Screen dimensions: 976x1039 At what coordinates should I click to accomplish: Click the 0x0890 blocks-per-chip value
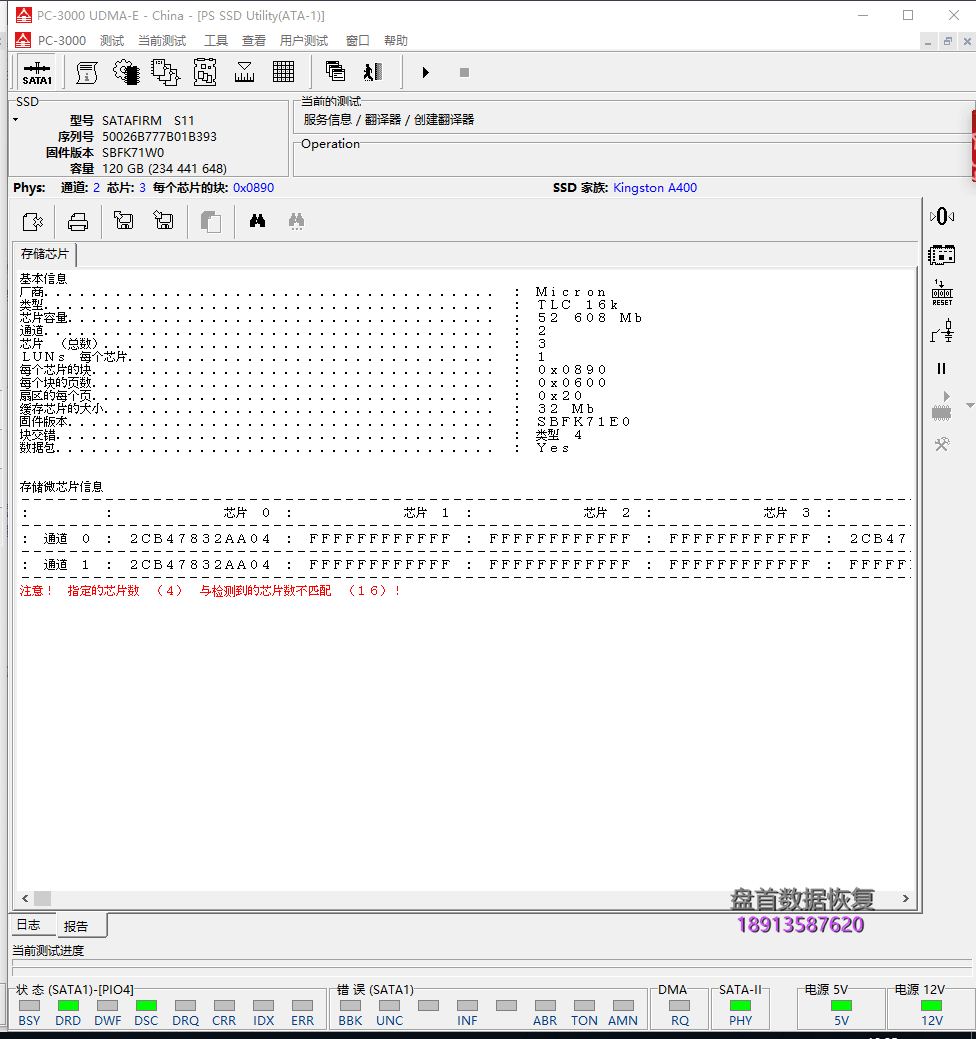click(253, 188)
